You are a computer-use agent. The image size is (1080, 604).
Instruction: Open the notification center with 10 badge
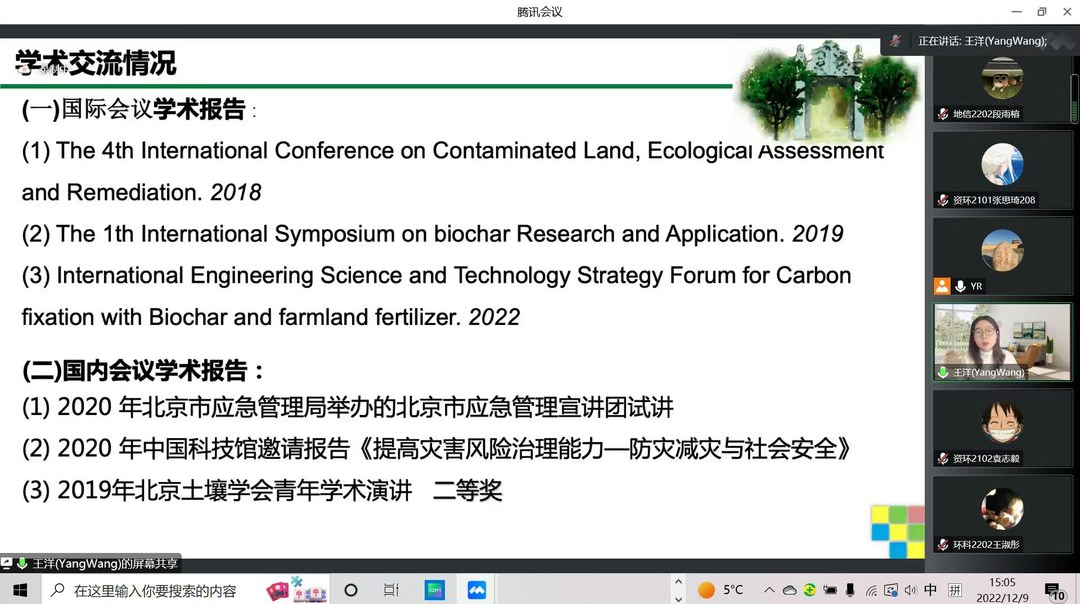click(1055, 591)
